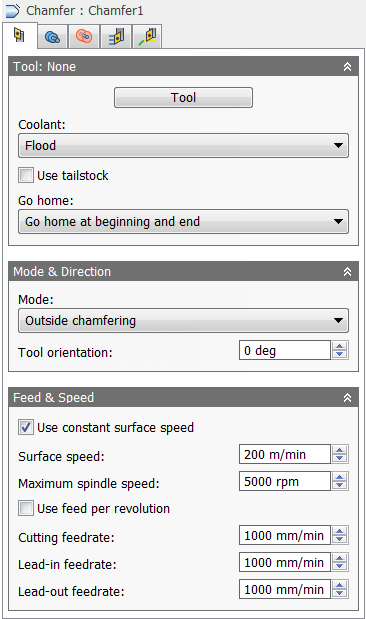Viewport: 366px width, 619px height.
Task: Collapse the Feed & Speed section
Action: click(x=347, y=398)
